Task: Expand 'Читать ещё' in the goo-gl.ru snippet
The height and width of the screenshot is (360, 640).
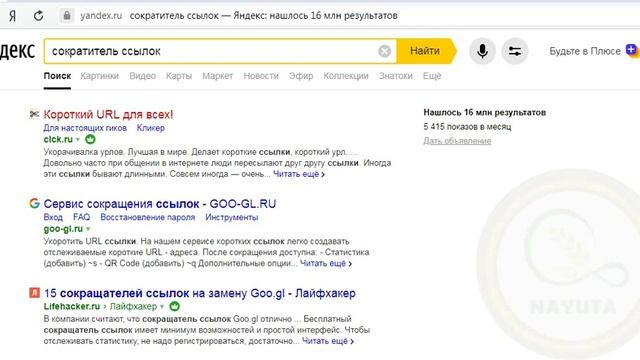Action: click(326, 263)
